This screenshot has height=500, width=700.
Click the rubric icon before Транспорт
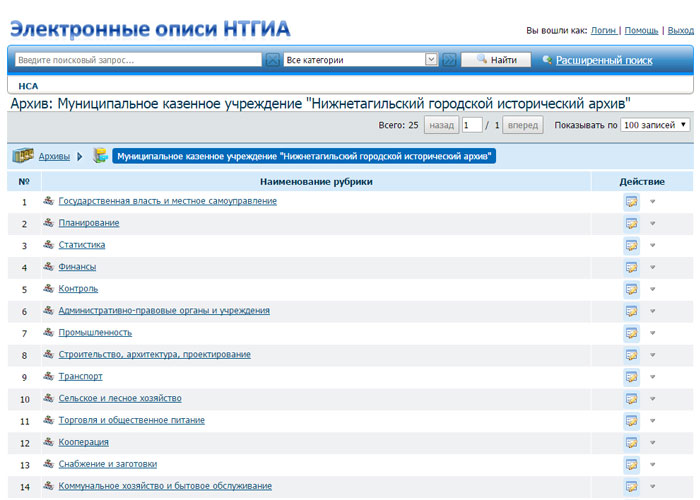[x=48, y=375]
